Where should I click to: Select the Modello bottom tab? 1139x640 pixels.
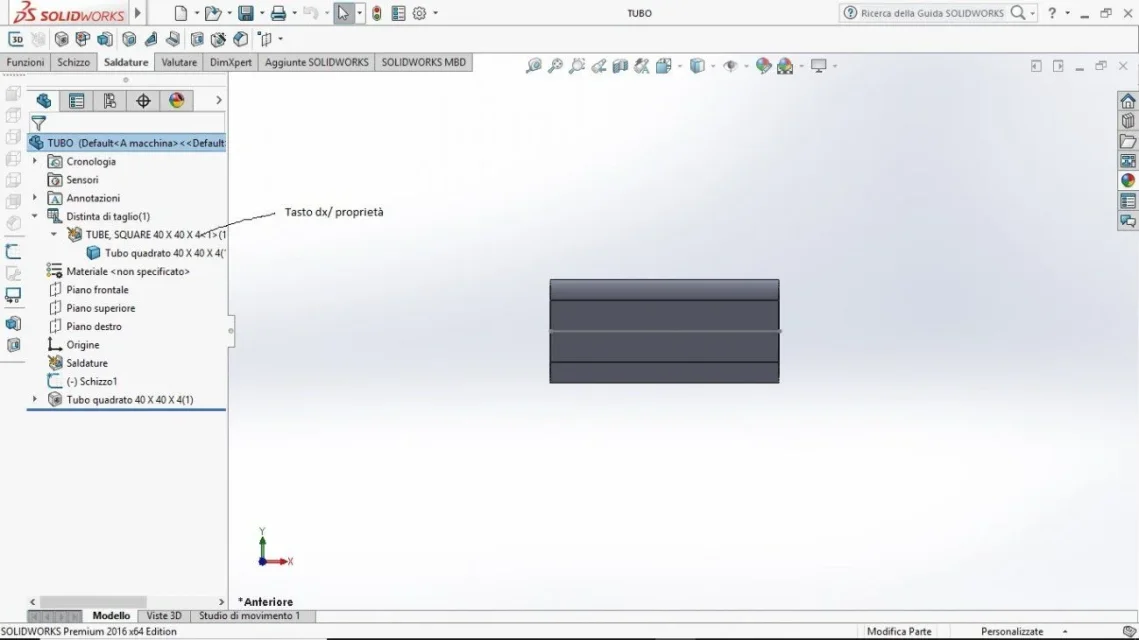(111, 615)
